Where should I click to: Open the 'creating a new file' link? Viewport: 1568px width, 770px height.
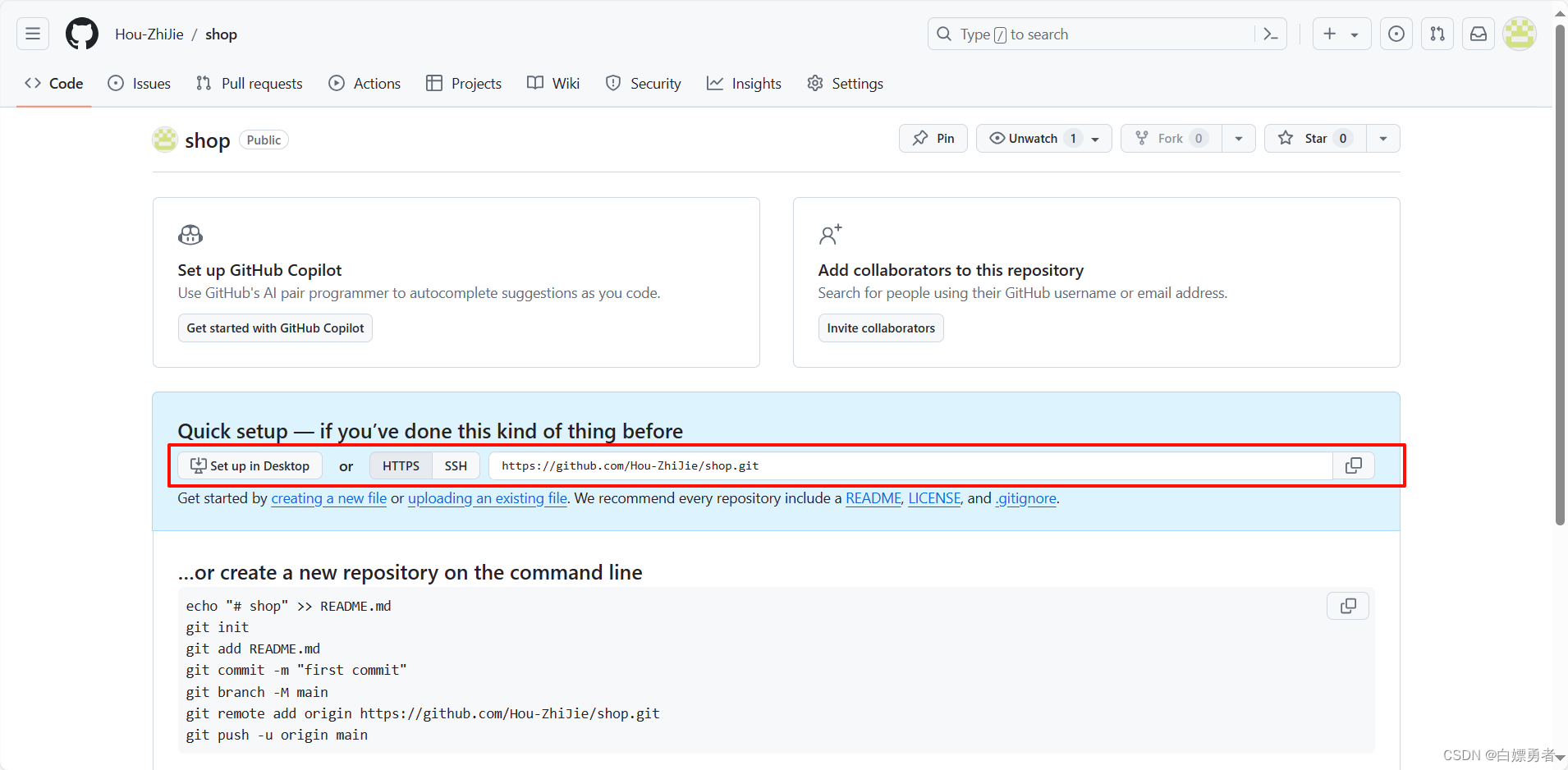pyautogui.click(x=328, y=498)
